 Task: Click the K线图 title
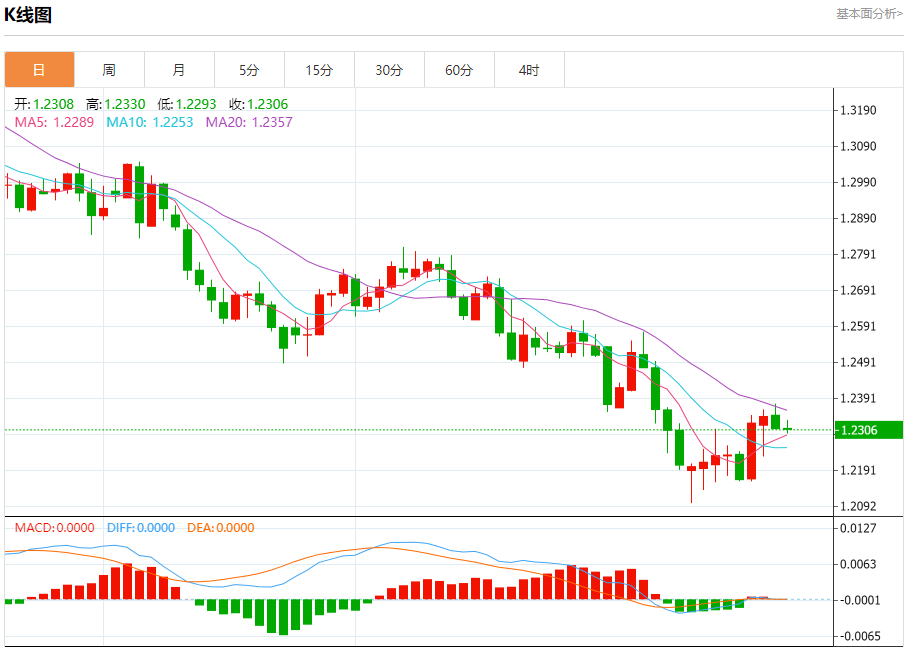coord(28,15)
